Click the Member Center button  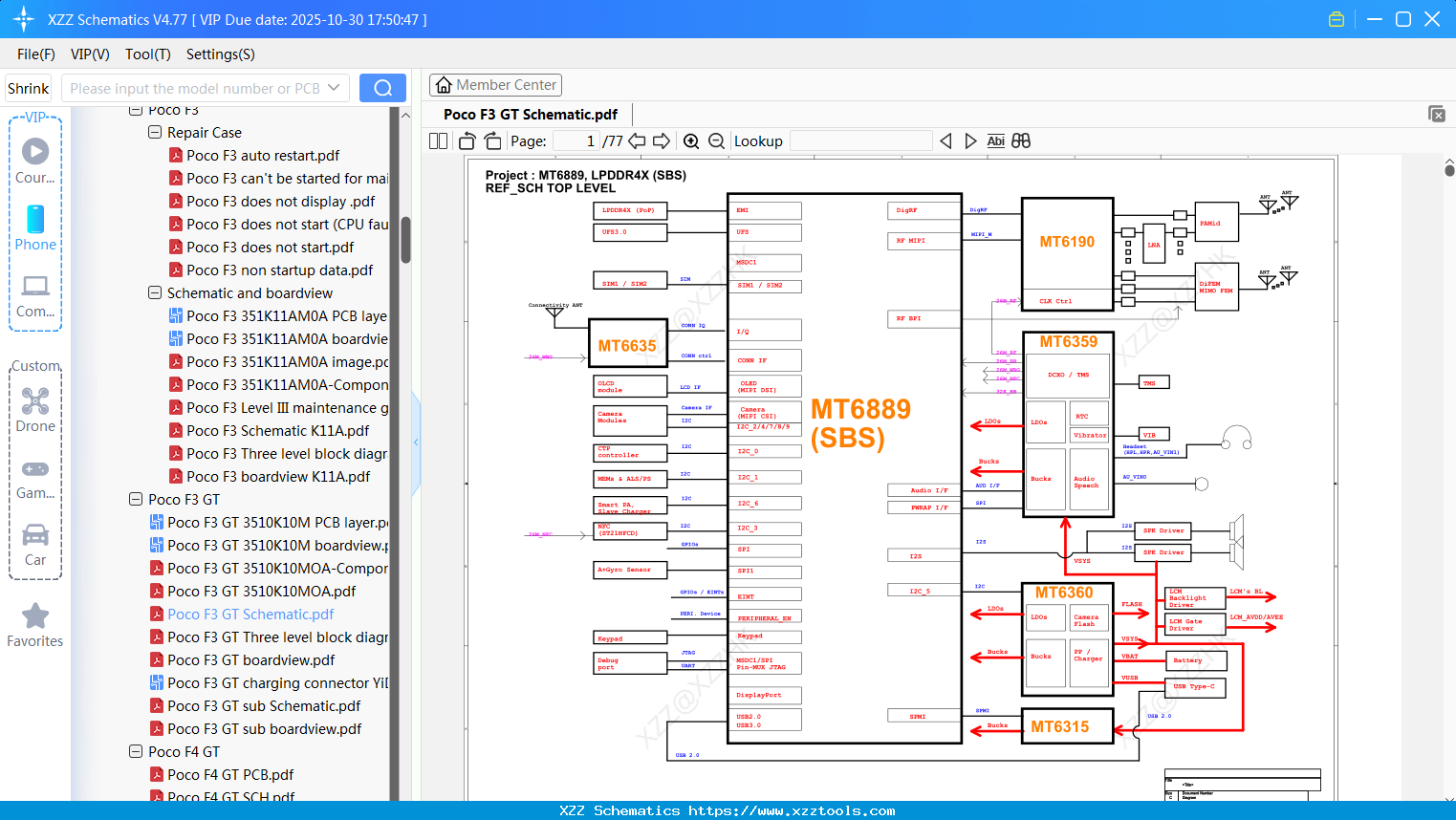495,85
